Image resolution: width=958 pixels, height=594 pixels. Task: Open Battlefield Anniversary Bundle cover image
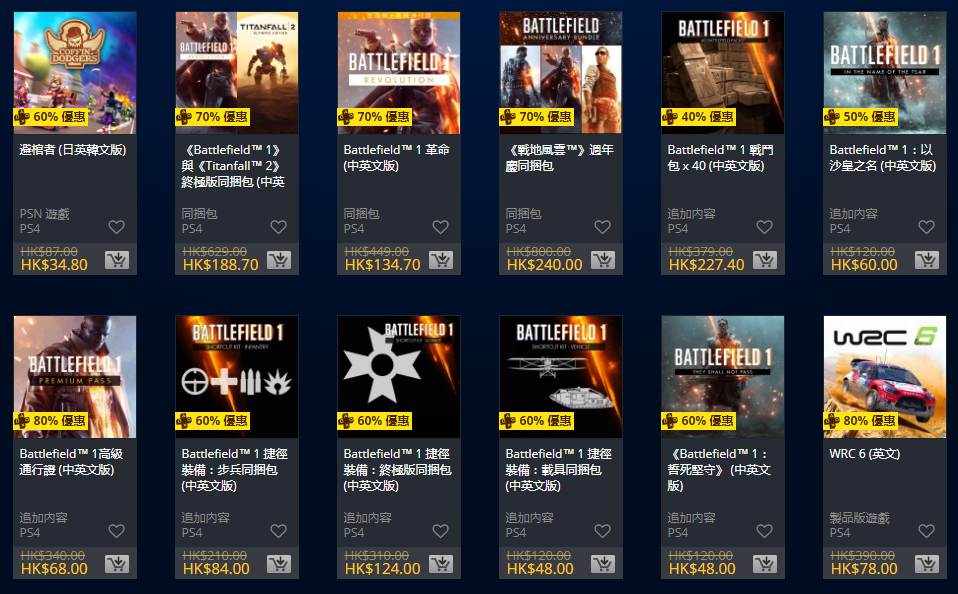[561, 73]
